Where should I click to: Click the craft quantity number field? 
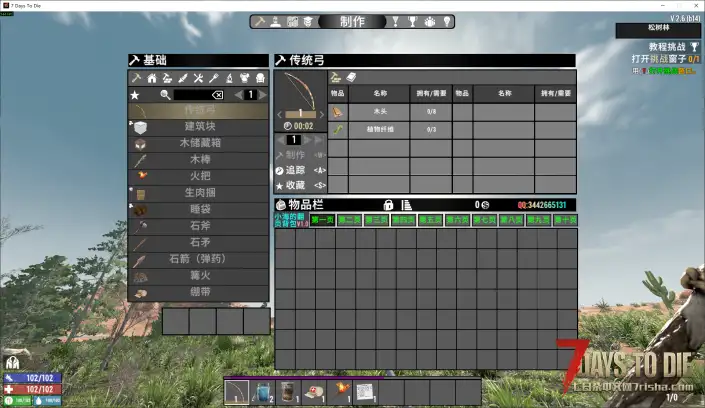294,140
